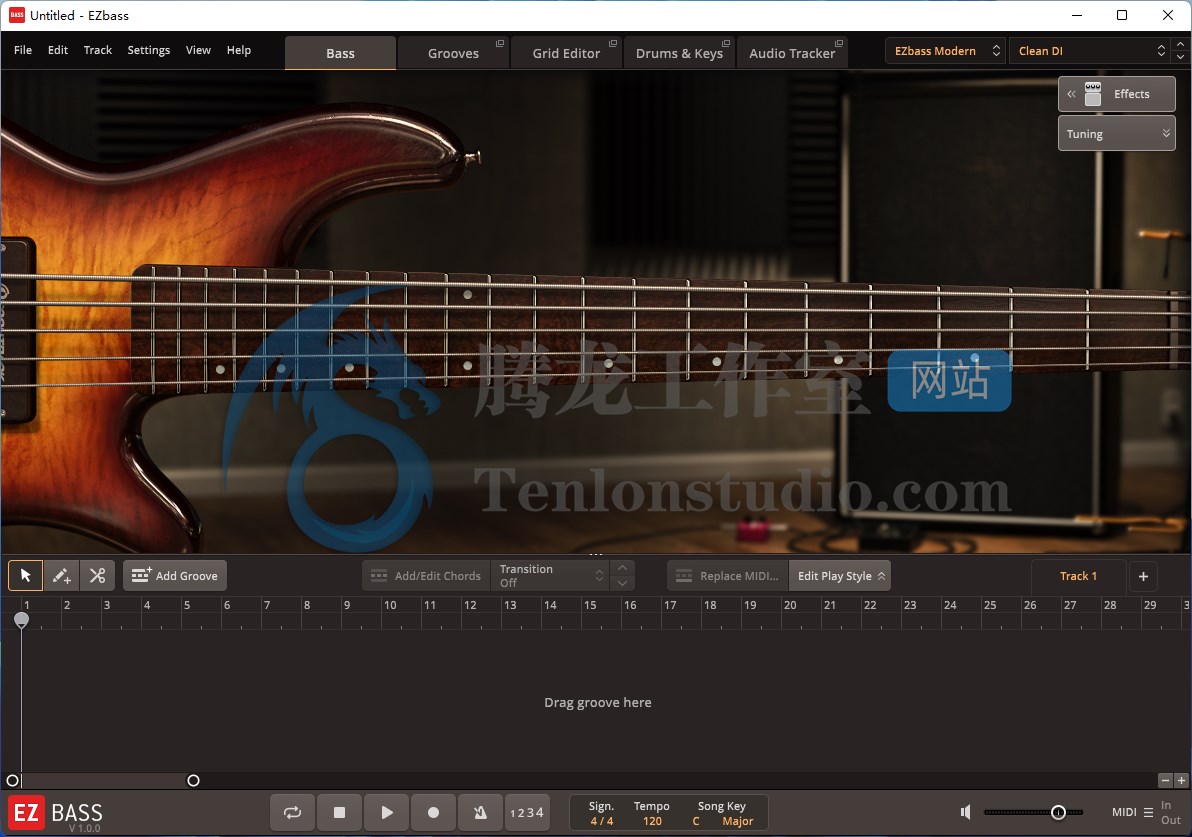Image resolution: width=1192 pixels, height=837 pixels.
Task: Expand Edit Play Style panel
Action: coord(840,575)
